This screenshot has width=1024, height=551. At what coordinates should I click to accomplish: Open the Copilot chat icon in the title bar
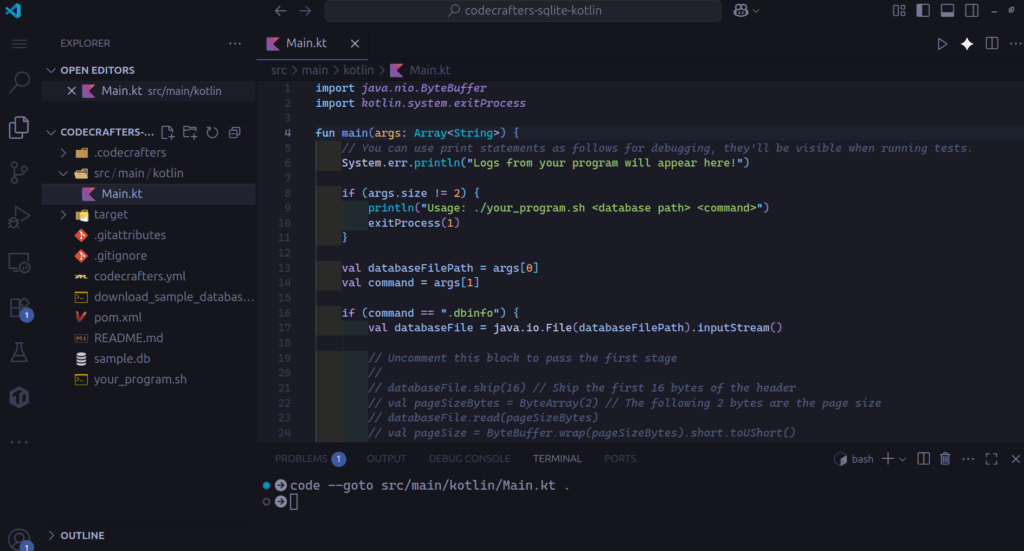point(741,10)
